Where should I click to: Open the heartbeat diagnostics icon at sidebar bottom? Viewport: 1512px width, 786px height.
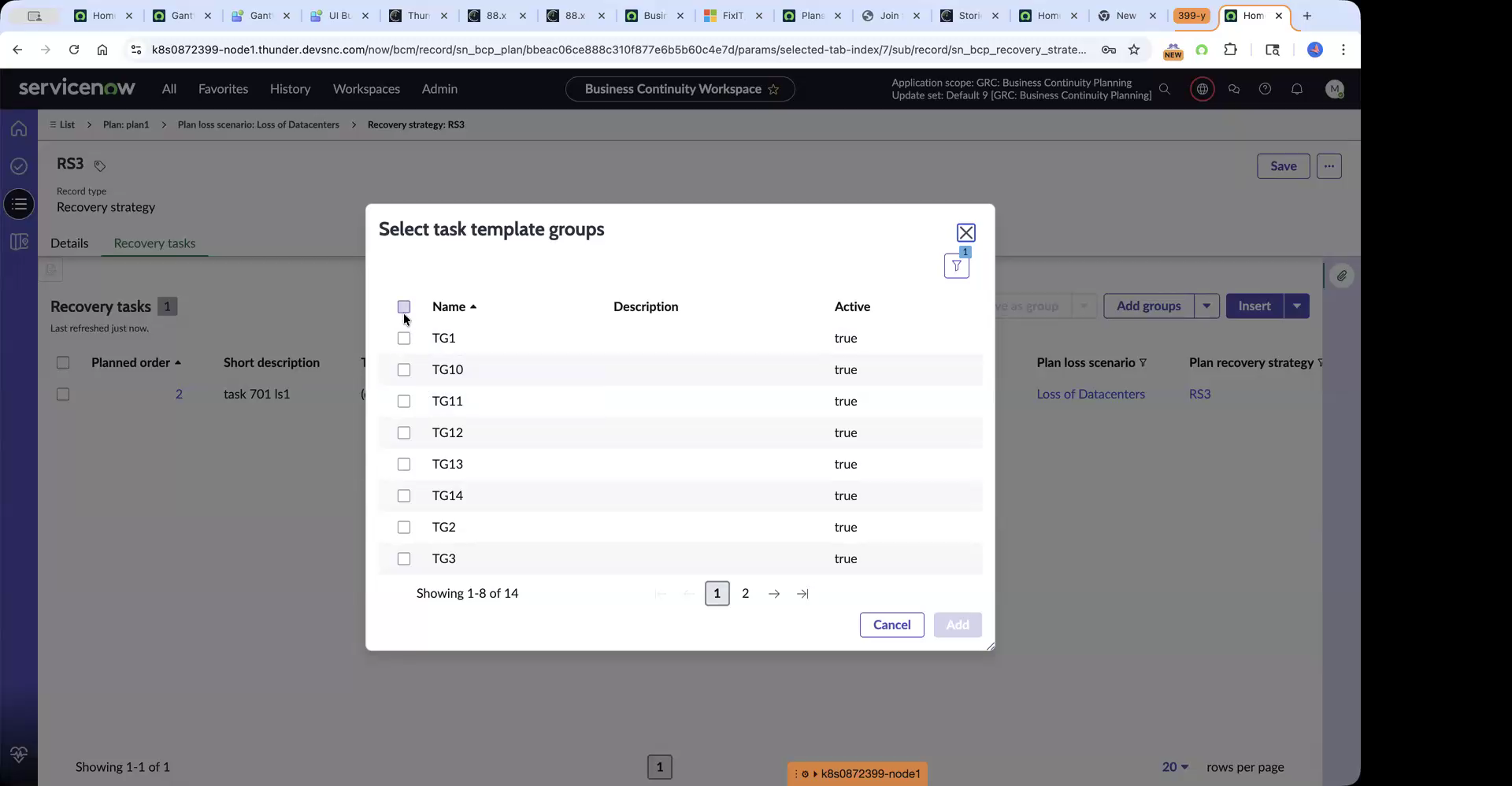(x=19, y=754)
